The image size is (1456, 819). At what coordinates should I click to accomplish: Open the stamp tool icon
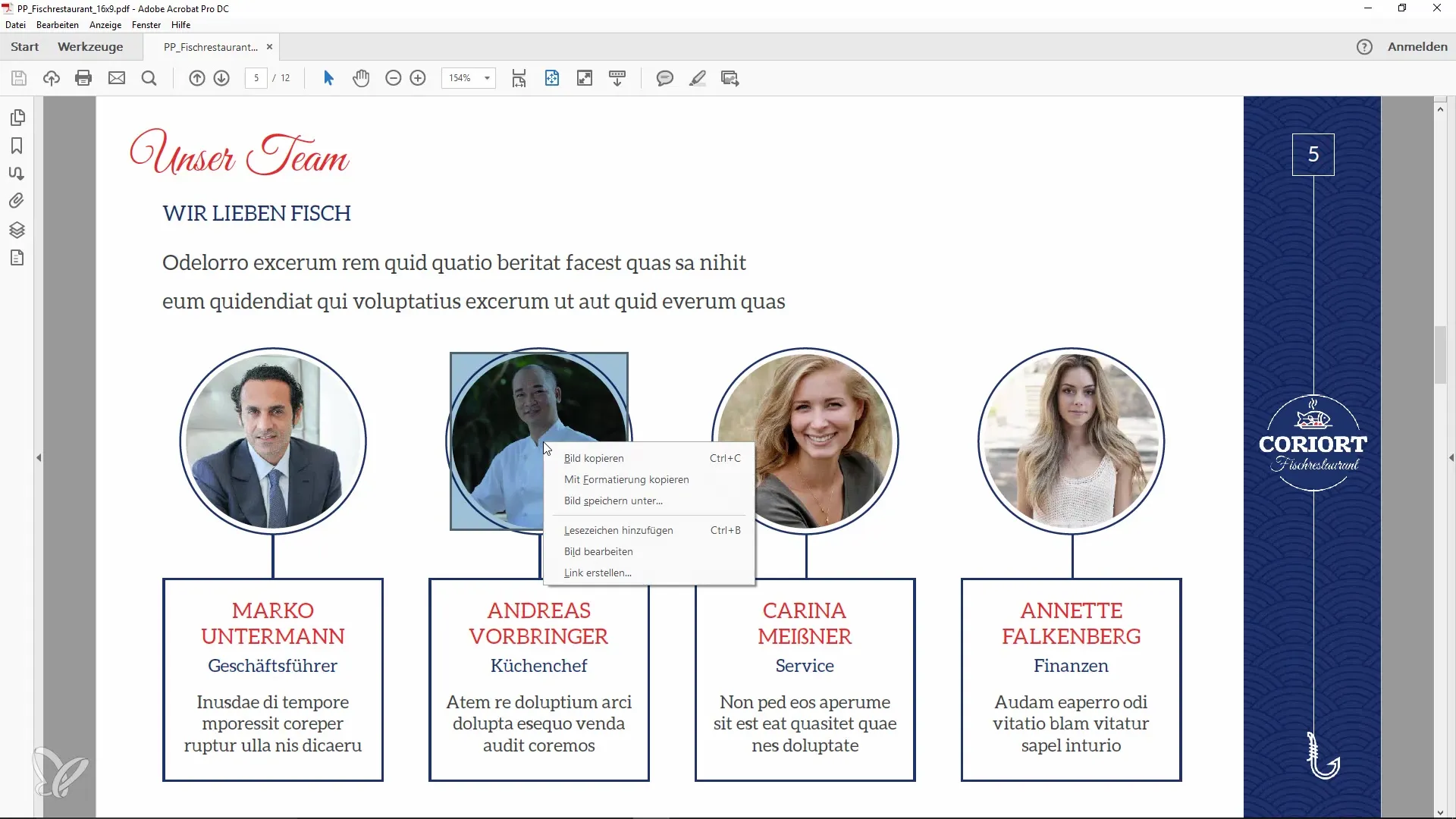point(730,78)
